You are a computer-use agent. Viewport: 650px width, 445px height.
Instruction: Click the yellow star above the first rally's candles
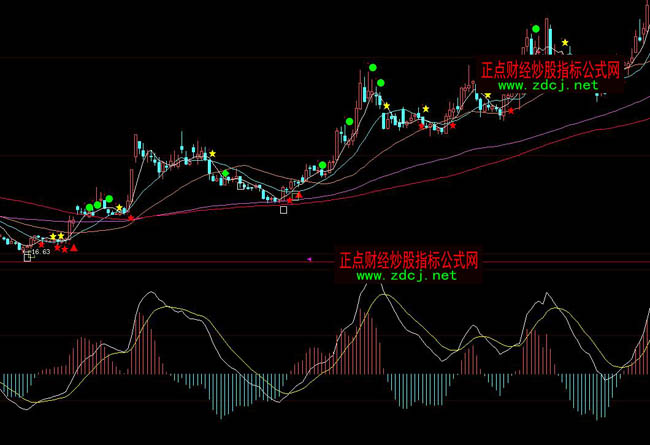pos(211,153)
